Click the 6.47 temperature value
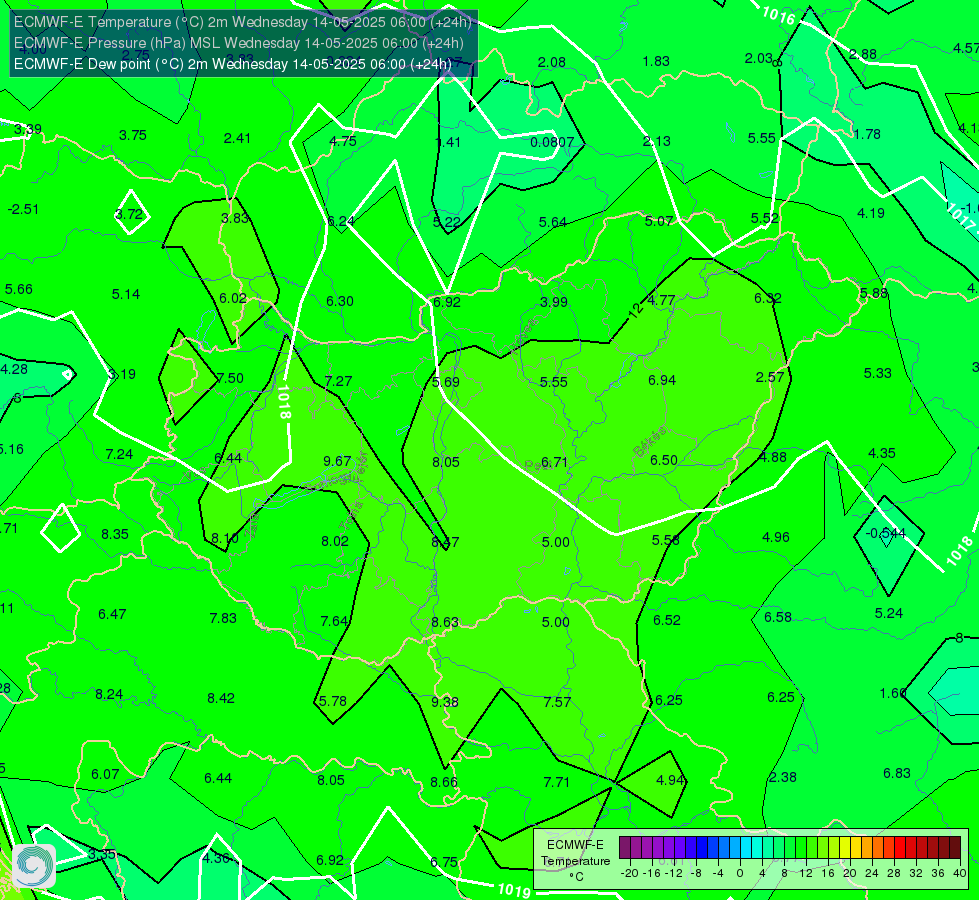979x900 pixels. pos(112,615)
